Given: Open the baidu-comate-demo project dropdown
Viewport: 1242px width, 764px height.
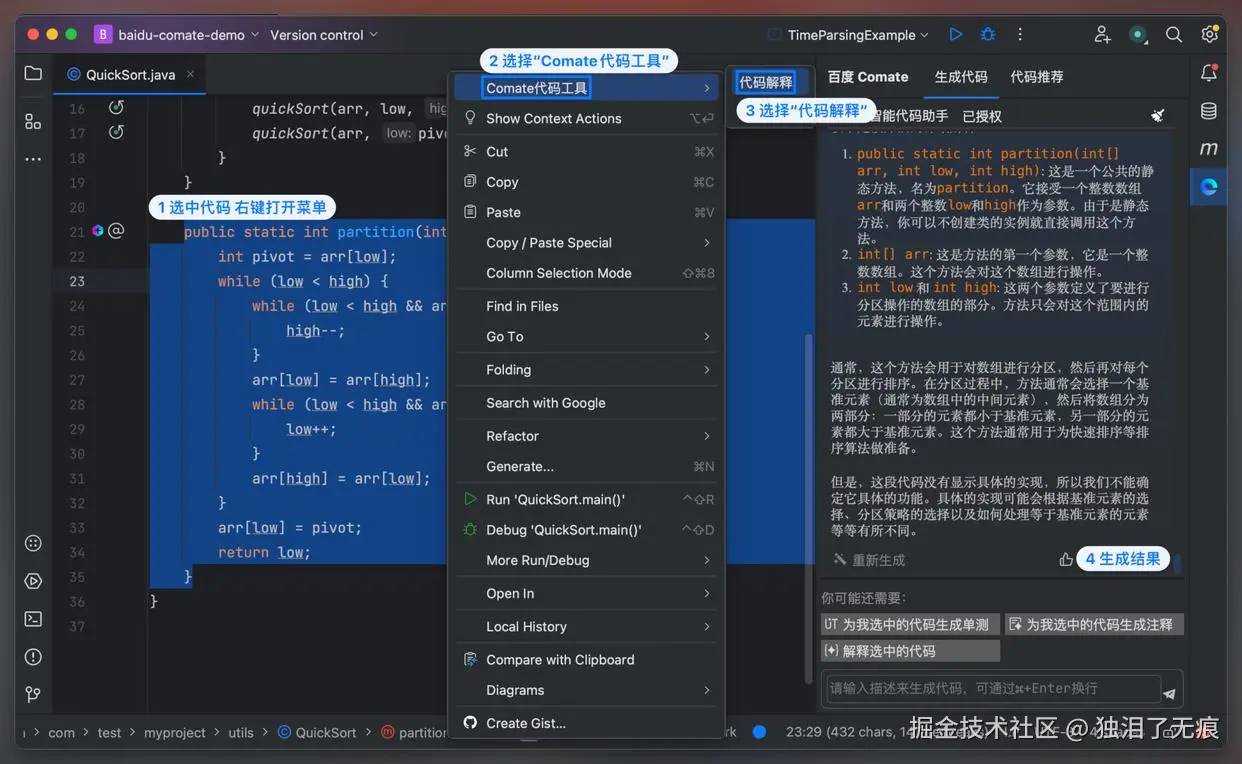Looking at the screenshot, I should [177, 34].
